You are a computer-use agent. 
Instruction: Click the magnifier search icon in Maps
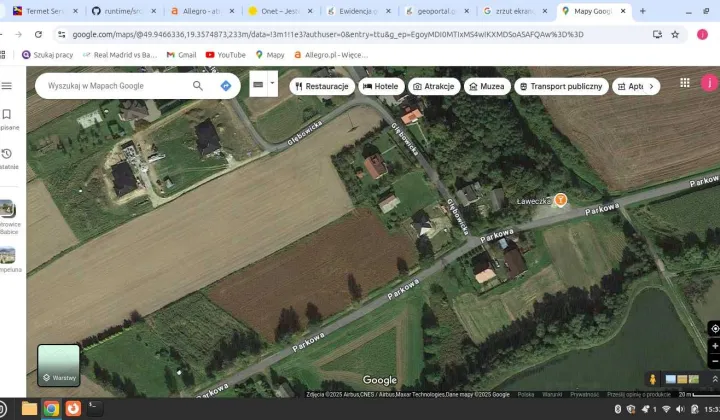click(197, 86)
